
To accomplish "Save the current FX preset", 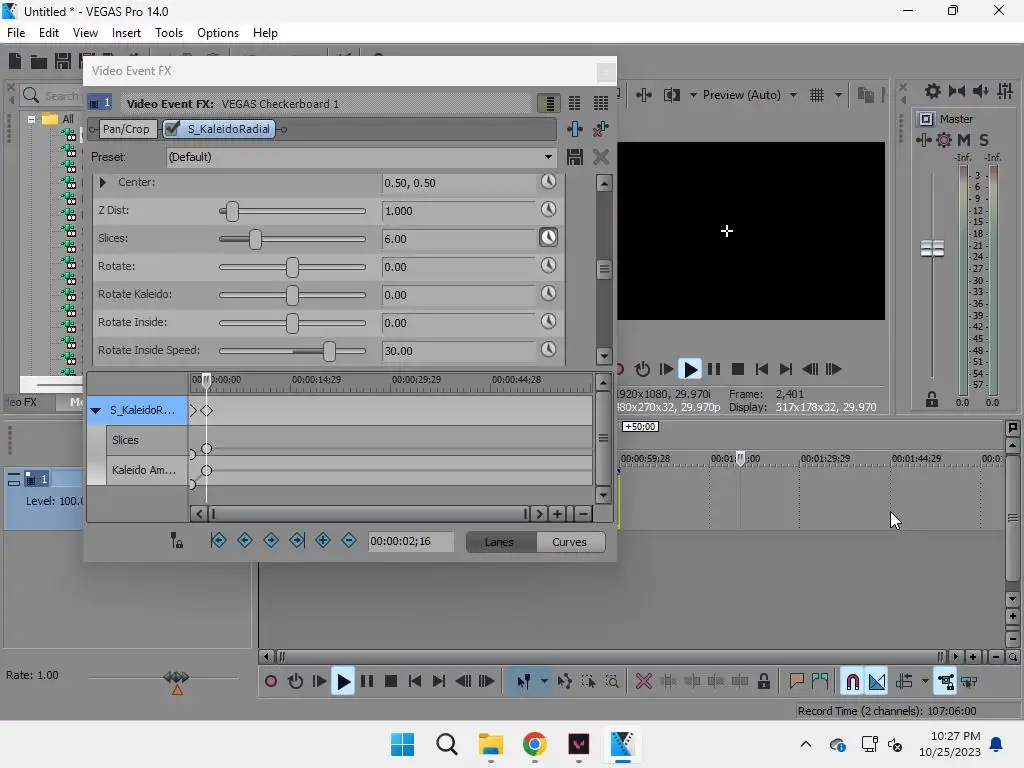I will (x=575, y=157).
